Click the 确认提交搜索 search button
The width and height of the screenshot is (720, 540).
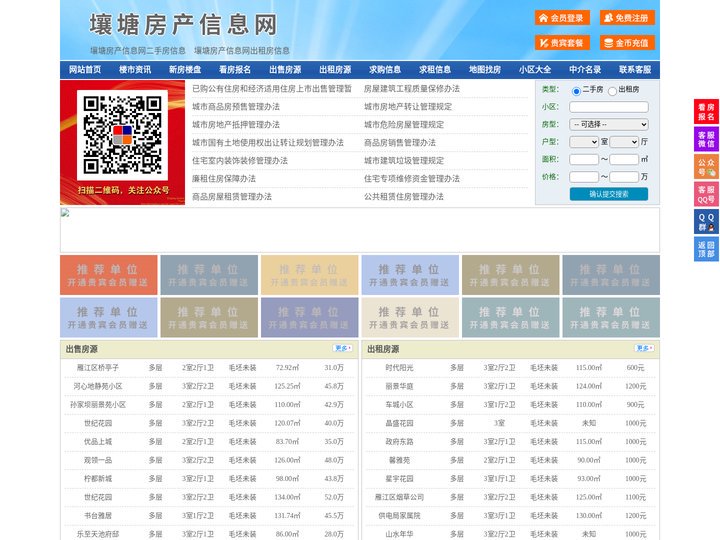click(609, 194)
